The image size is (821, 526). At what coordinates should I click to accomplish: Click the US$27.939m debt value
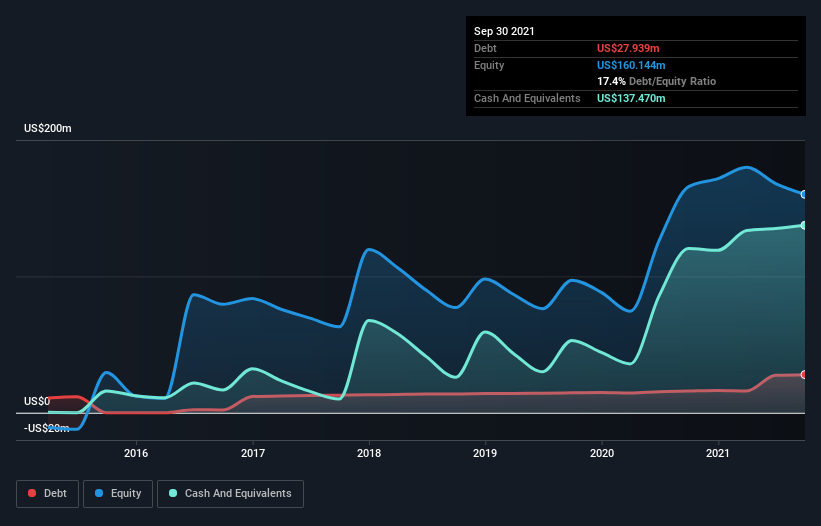628,49
